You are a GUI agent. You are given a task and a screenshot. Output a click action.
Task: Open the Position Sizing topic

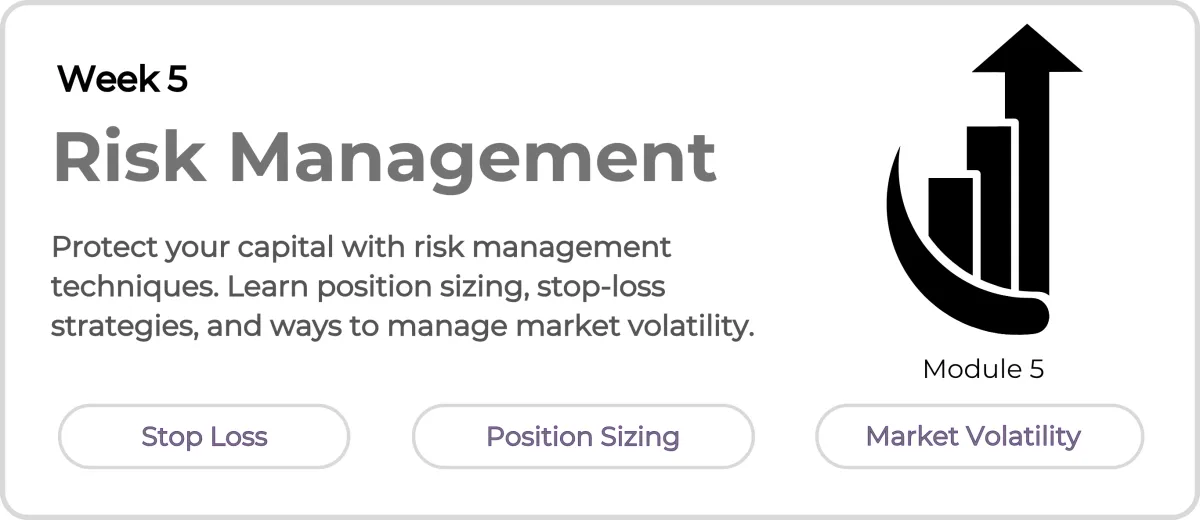tap(583, 437)
